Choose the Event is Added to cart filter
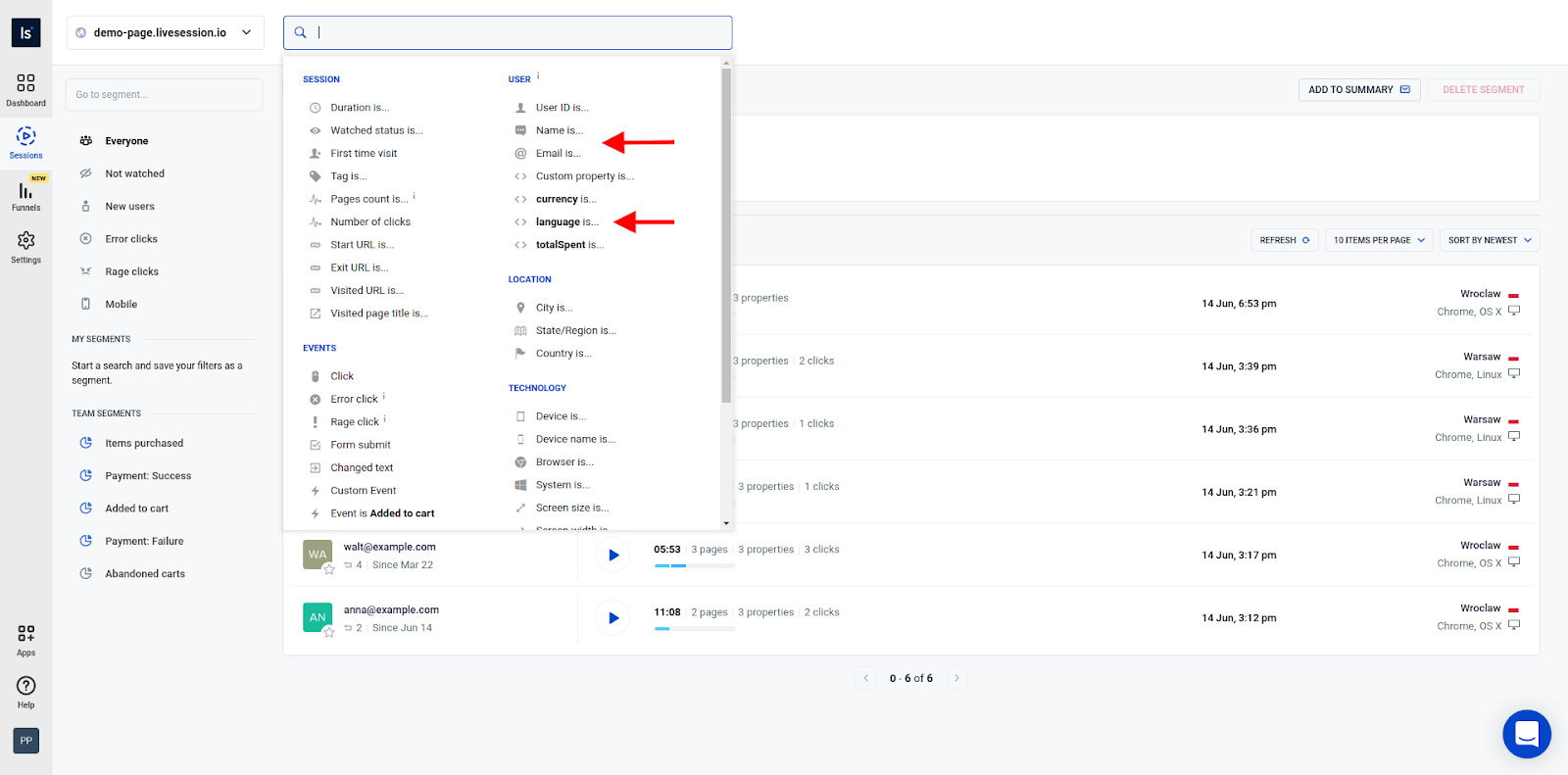This screenshot has width=1568, height=775. (382, 513)
